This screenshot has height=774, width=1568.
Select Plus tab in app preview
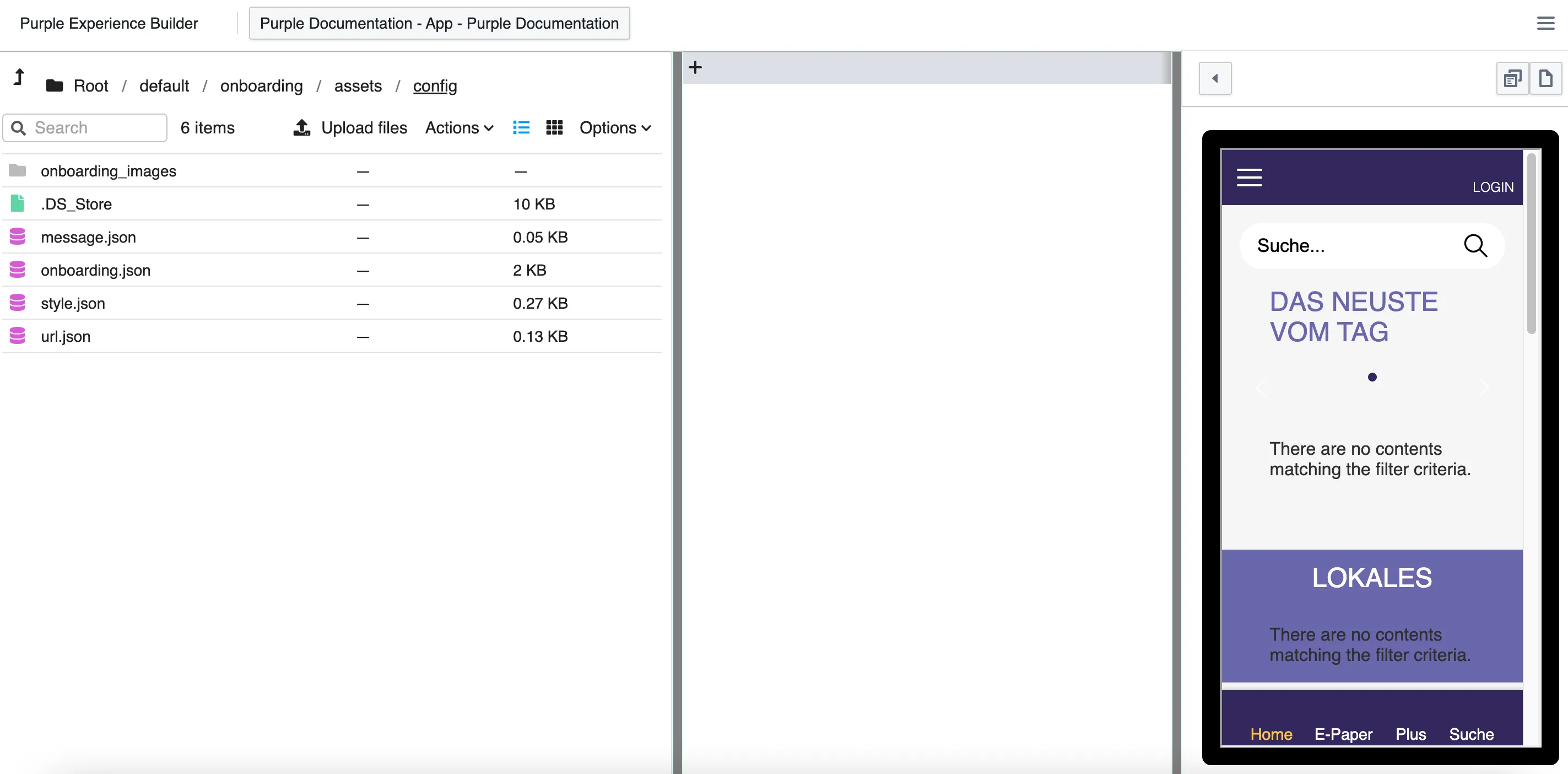pos(1410,734)
